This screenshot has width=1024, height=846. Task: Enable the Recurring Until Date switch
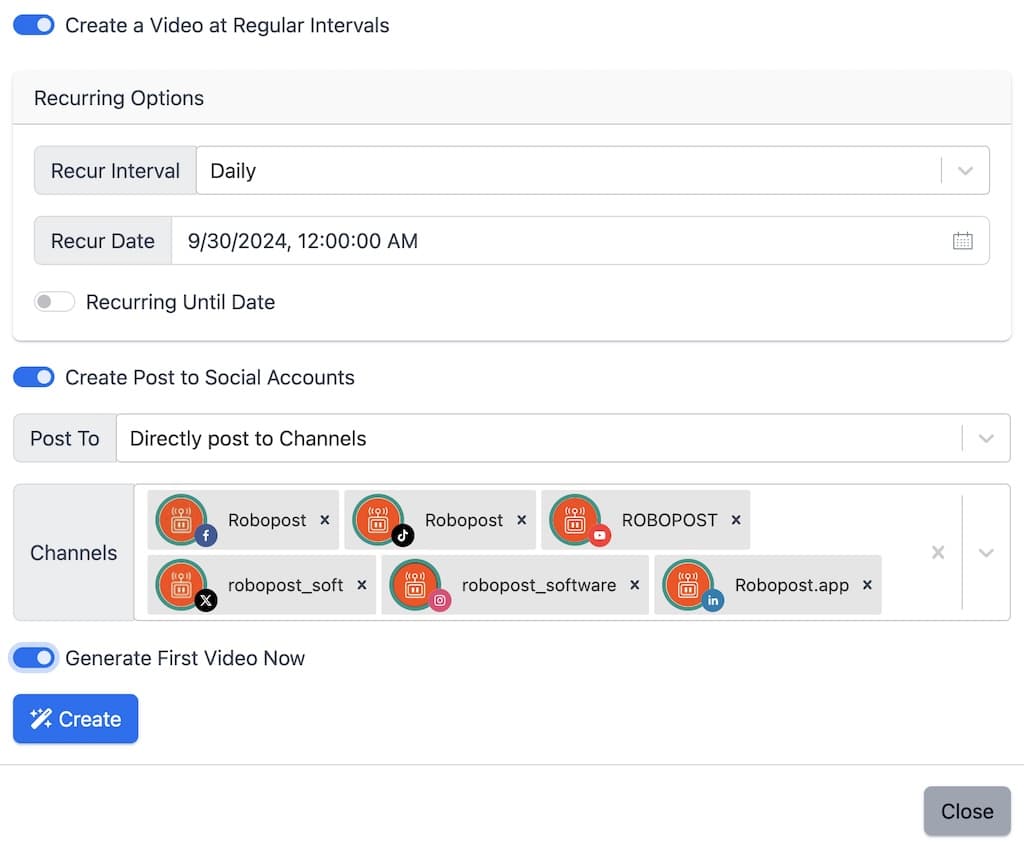[54, 302]
